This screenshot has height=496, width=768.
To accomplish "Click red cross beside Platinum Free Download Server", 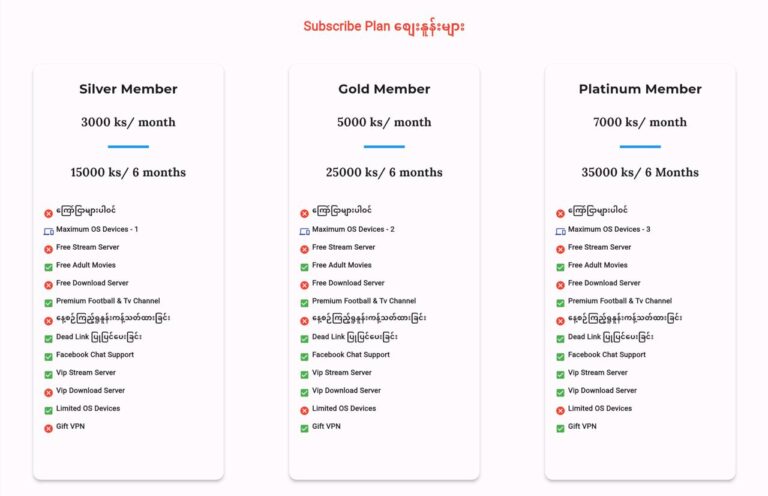I will click(560, 285).
